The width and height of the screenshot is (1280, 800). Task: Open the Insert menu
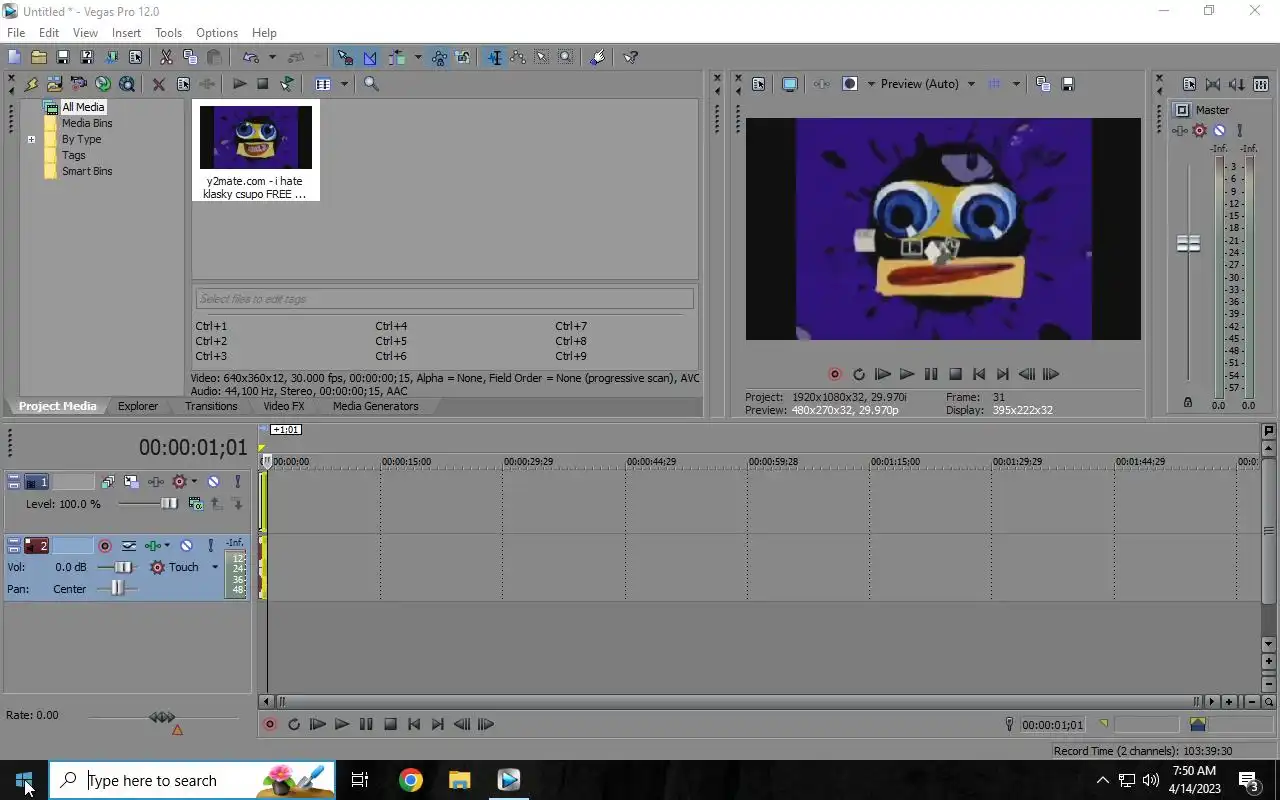click(126, 33)
